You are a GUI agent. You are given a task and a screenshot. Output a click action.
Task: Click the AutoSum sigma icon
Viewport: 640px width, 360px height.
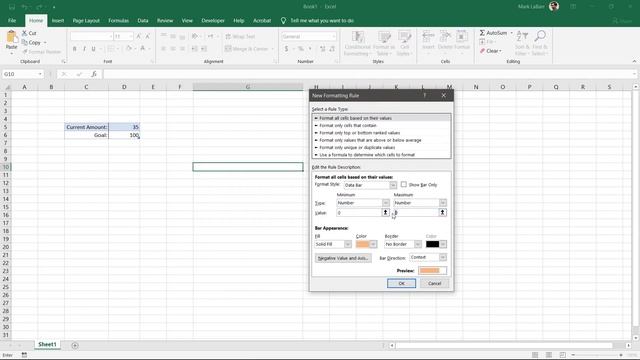pyautogui.click(x=482, y=33)
